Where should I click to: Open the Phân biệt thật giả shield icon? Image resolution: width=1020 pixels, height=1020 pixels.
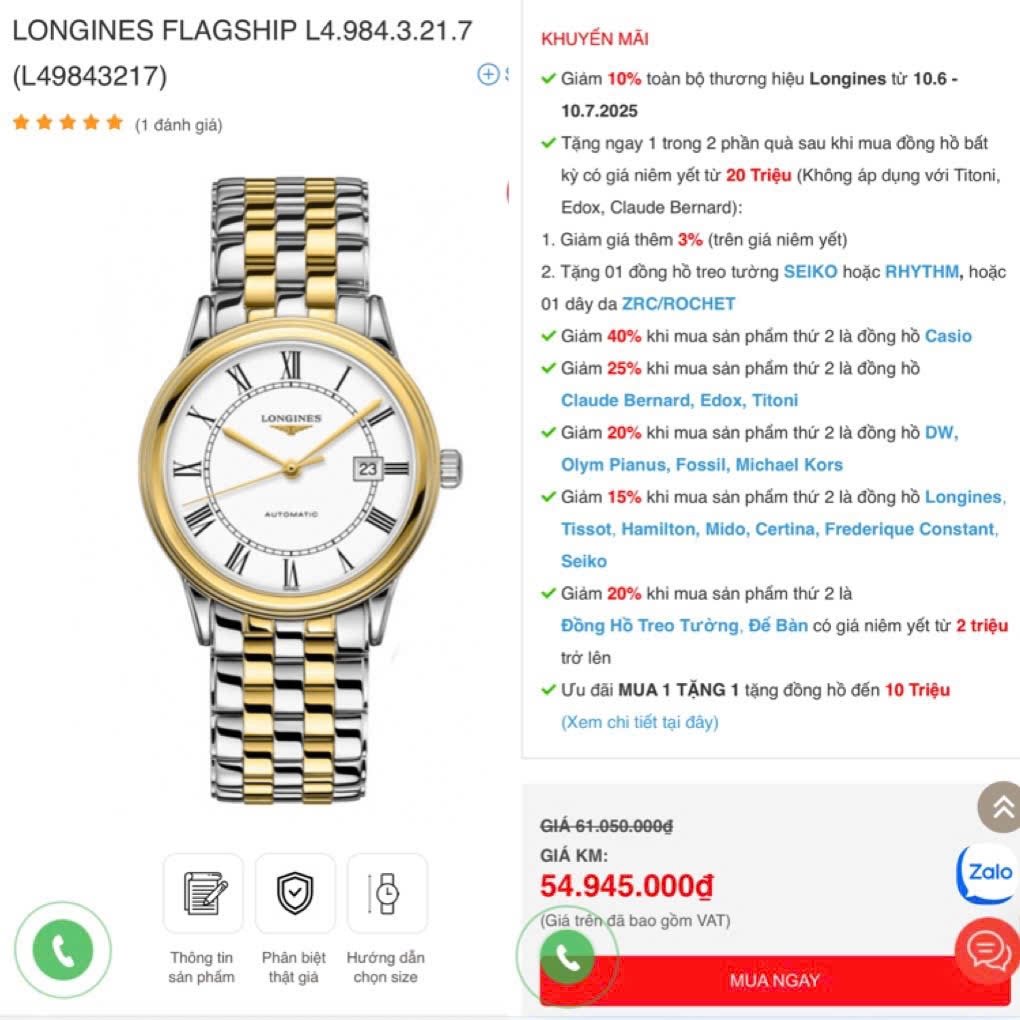coord(295,893)
